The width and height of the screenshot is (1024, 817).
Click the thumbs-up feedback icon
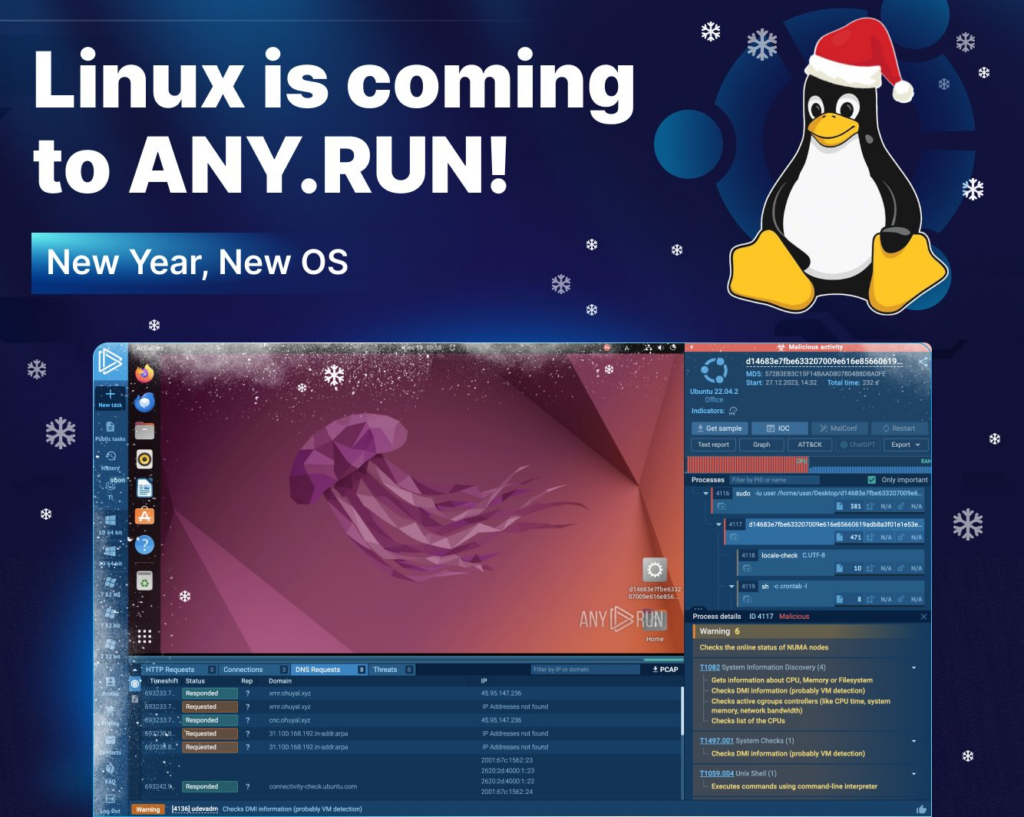(x=921, y=810)
